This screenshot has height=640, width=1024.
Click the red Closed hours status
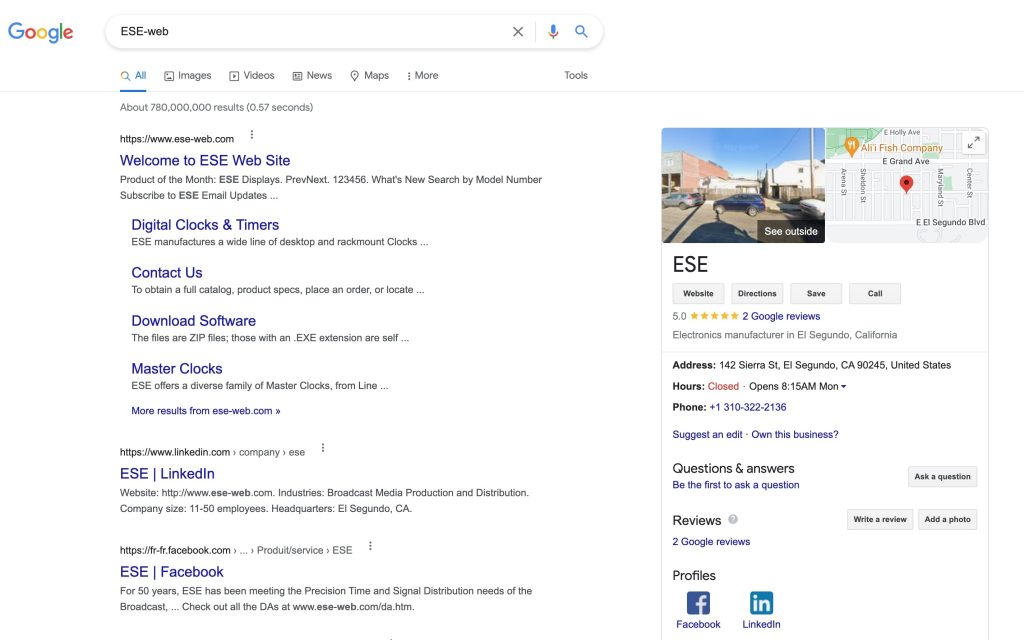[723, 387]
